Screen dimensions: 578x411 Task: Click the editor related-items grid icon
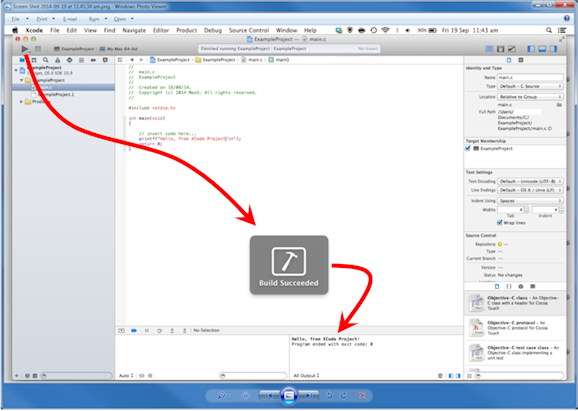(120, 60)
